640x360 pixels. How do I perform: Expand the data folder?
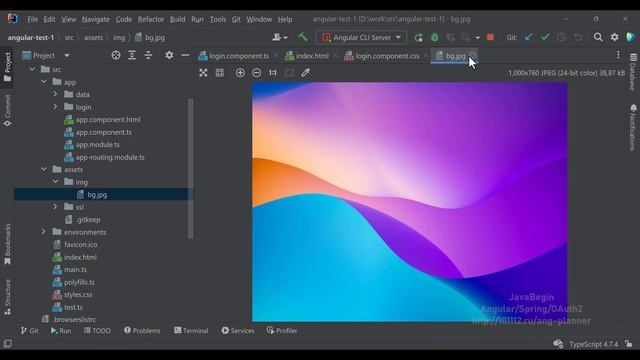(x=55, y=94)
